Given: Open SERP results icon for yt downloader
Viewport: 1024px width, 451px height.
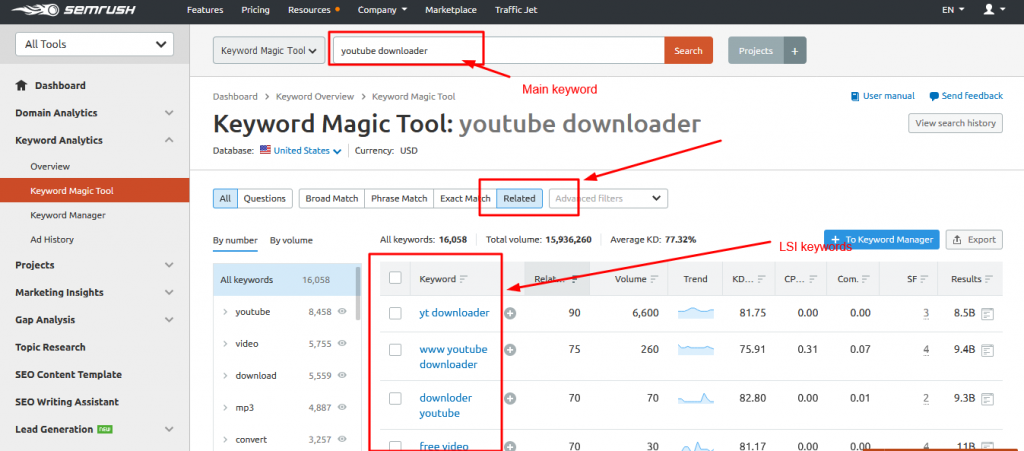Looking at the screenshot, I should pyautogui.click(x=987, y=314).
